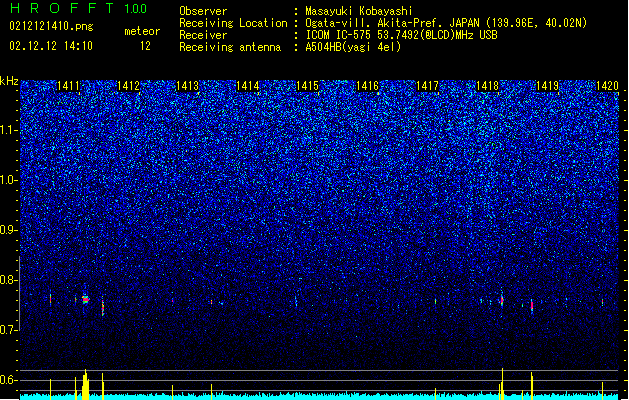Click the 1416 time marker
This screenshot has width=629, height=400.
[367, 86]
